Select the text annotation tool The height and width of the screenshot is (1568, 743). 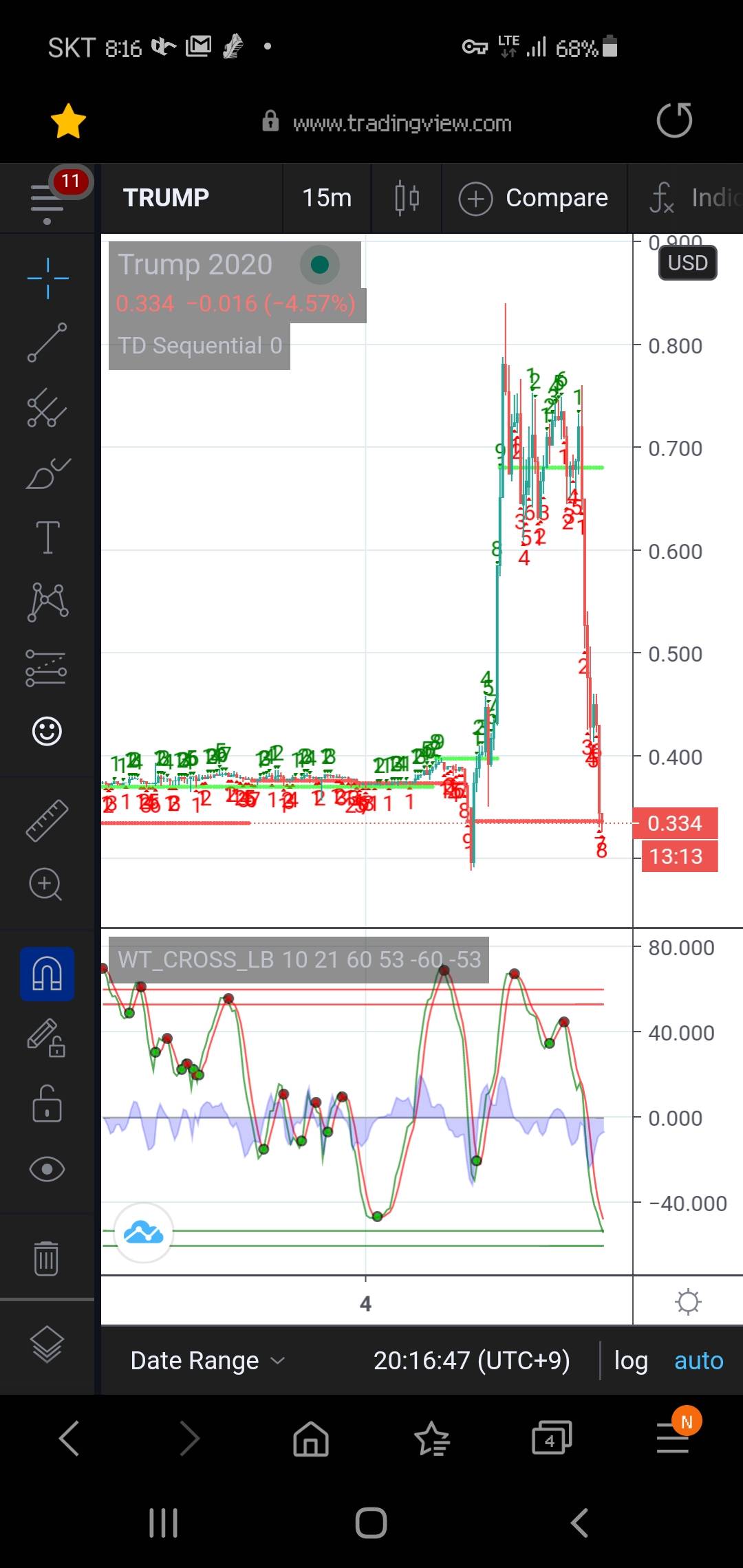[x=47, y=537]
